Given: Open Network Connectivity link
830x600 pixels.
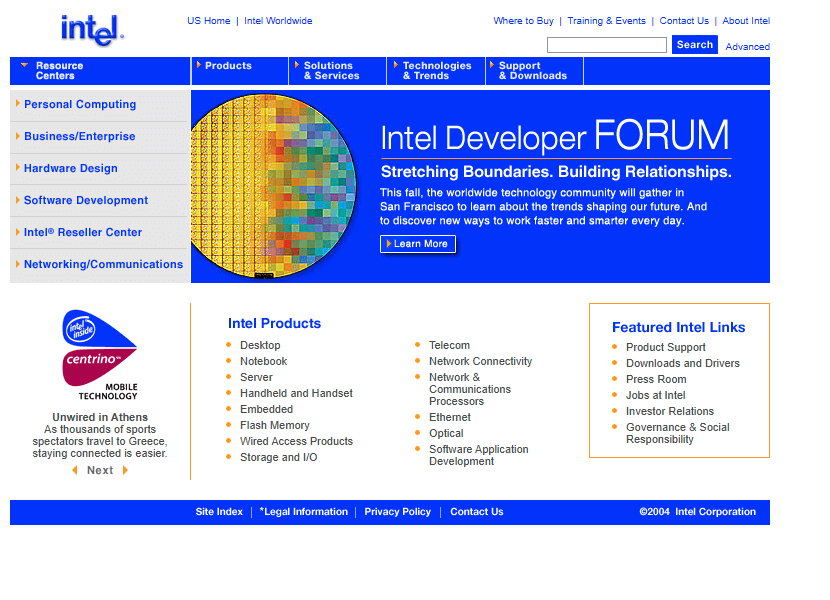Looking at the screenshot, I should pyautogui.click(x=480, y=361).
